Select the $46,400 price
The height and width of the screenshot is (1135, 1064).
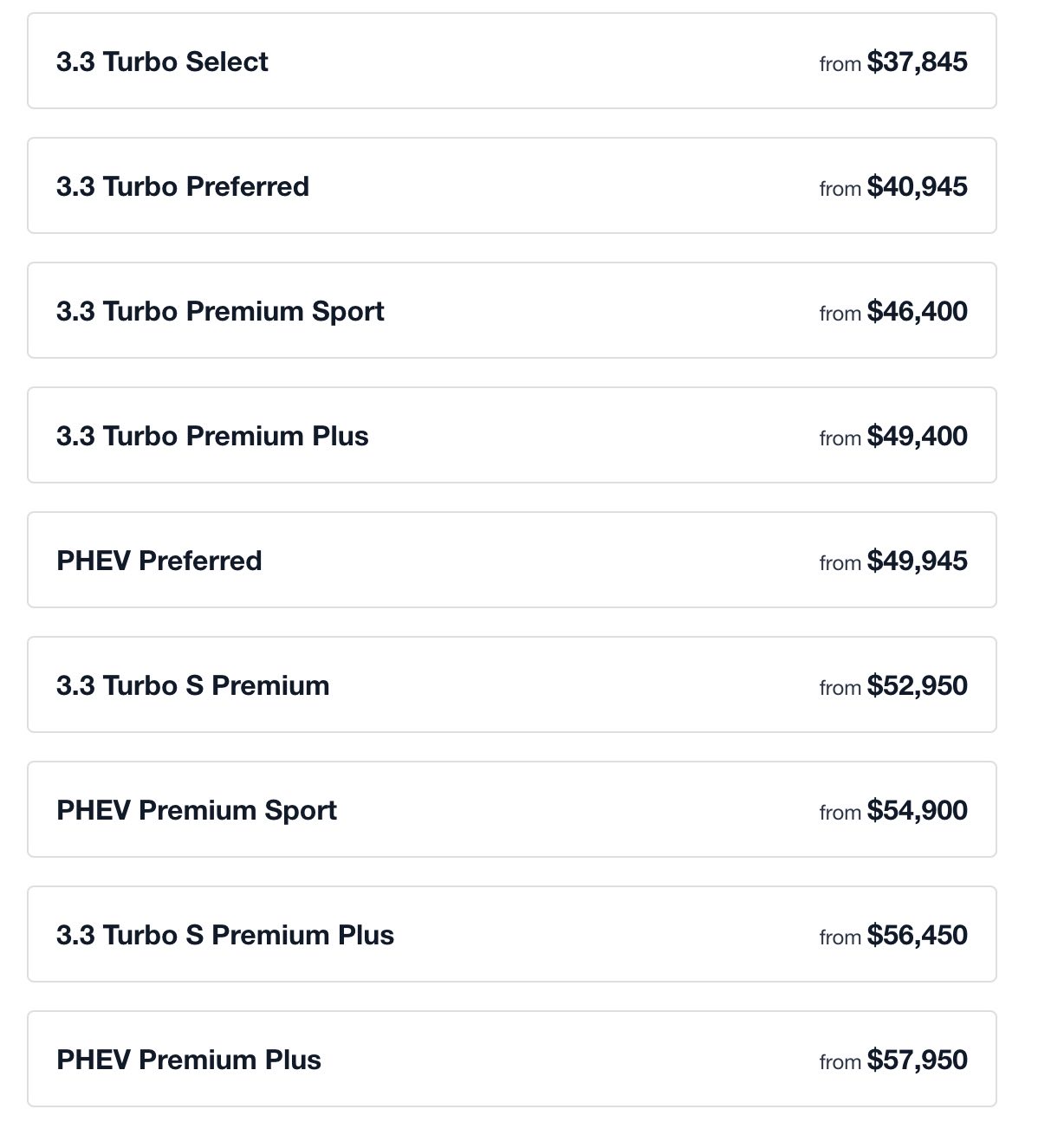(917, 311)
